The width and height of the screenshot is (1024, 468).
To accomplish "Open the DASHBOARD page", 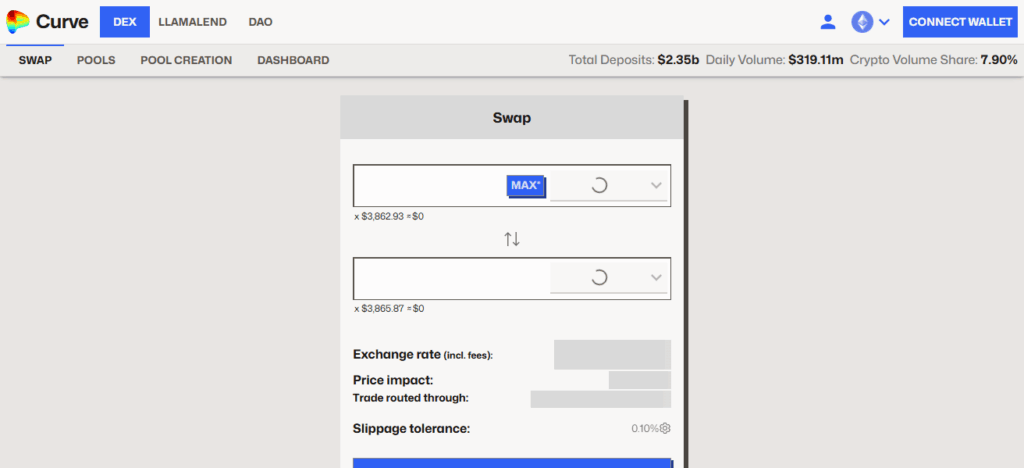I will click(293, 60).
